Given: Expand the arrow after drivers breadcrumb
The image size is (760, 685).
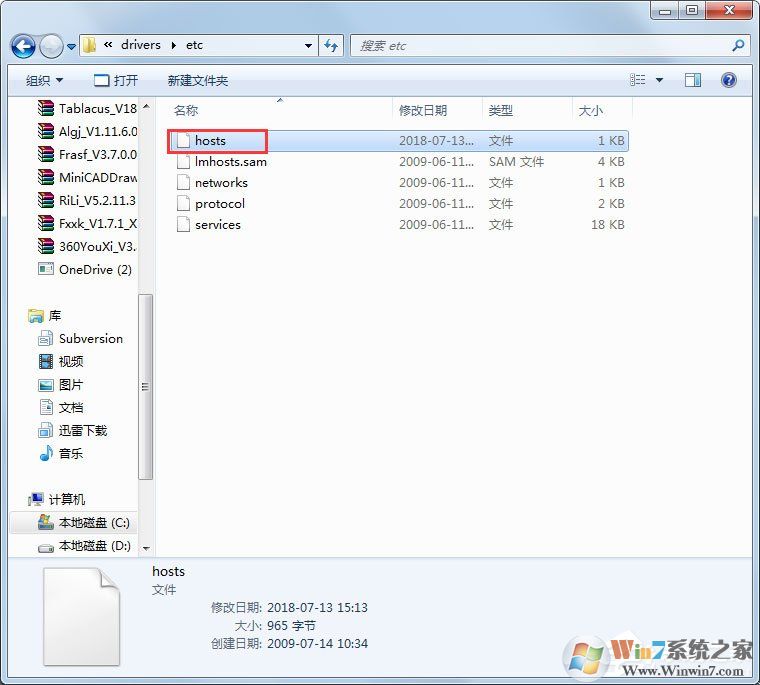Looking at the screenshot, I should [174, 46].
